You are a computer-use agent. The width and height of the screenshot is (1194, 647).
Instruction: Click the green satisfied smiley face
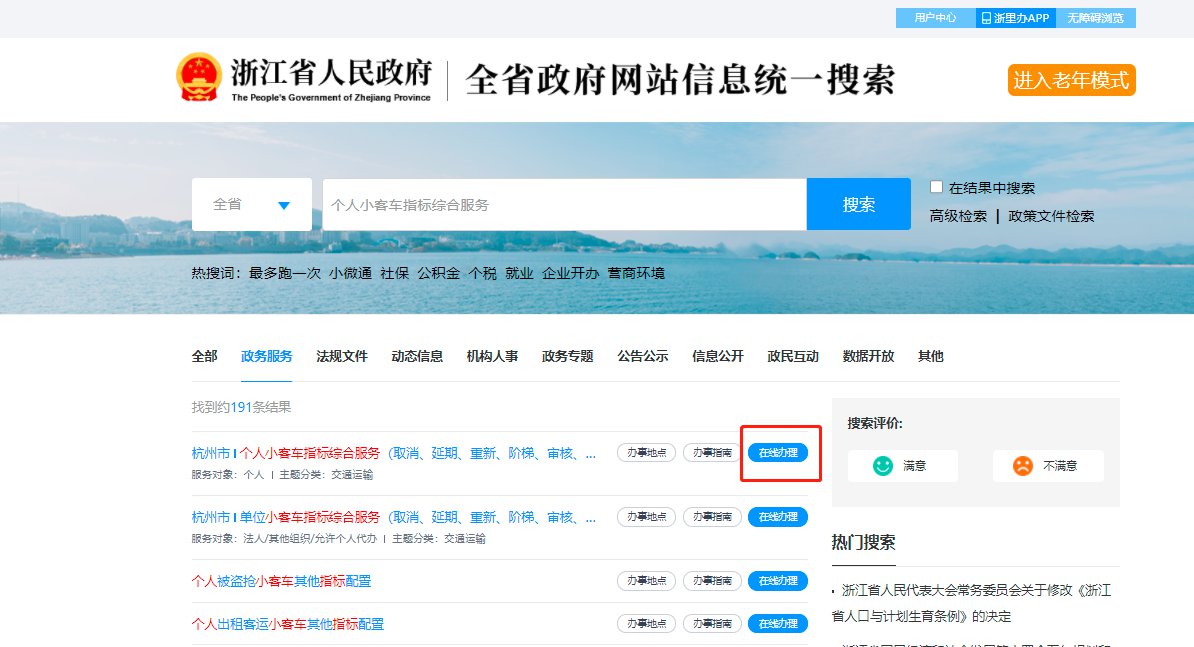(x=882, y=466)
